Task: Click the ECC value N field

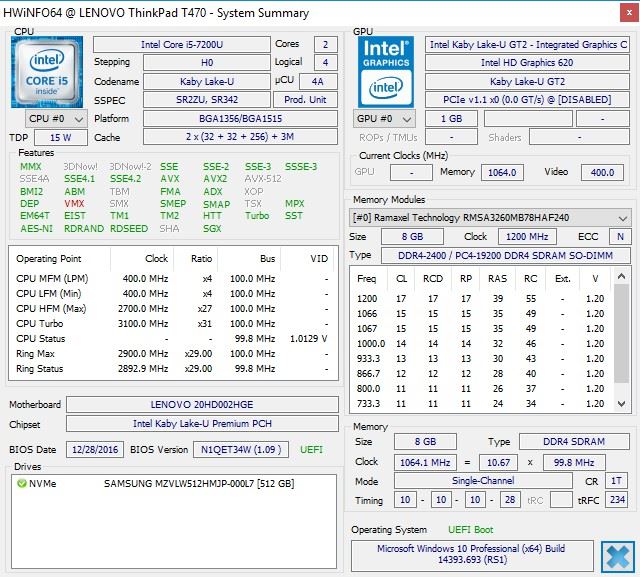Action: click(620, 237)
